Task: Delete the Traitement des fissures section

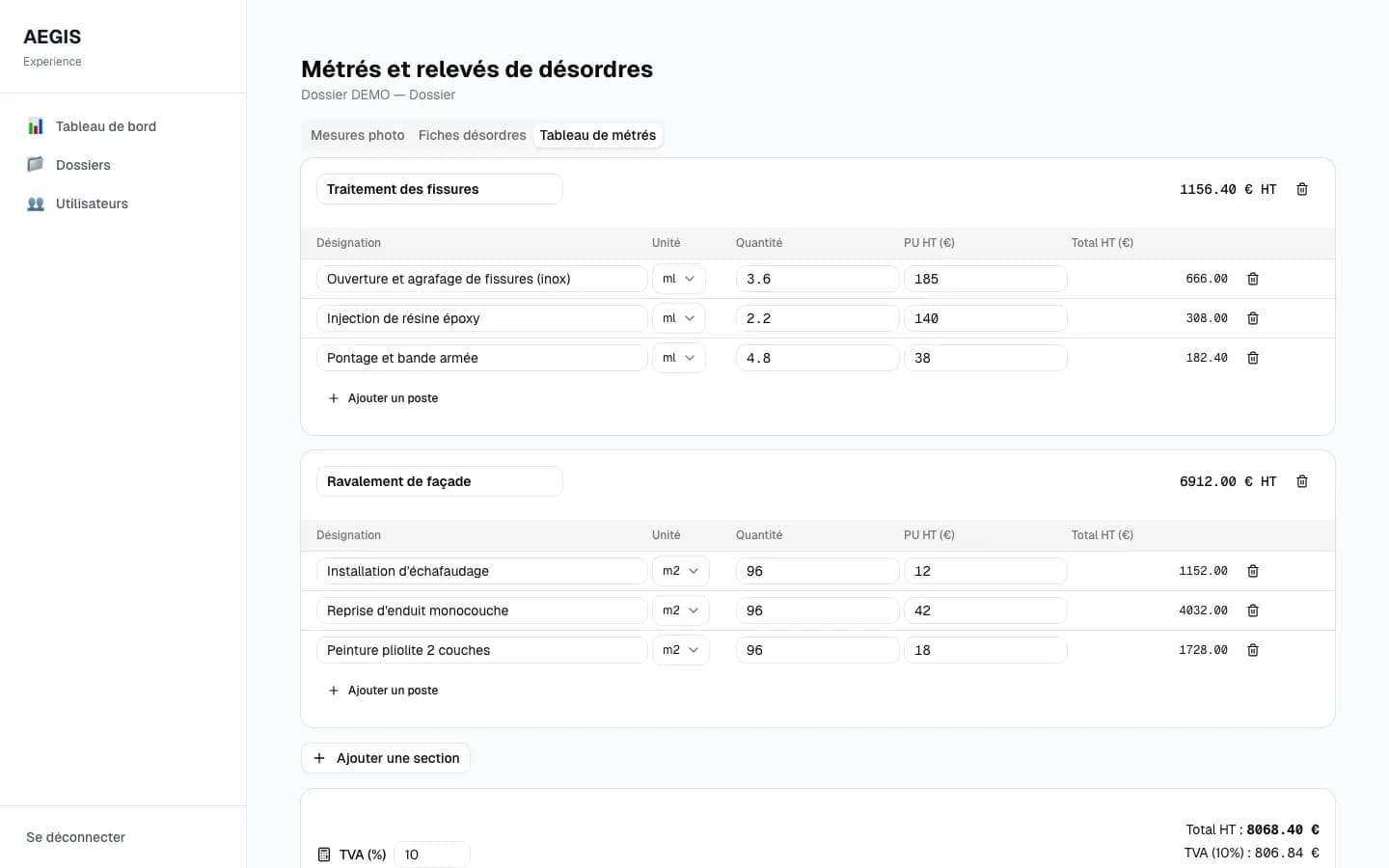Action: pyautogui.click(x=1302, y=189)
